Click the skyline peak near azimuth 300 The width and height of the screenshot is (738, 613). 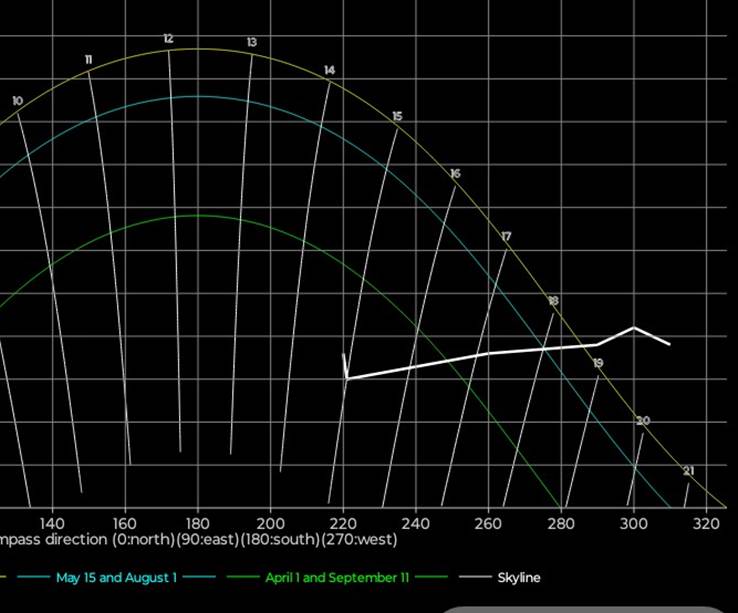633,327
